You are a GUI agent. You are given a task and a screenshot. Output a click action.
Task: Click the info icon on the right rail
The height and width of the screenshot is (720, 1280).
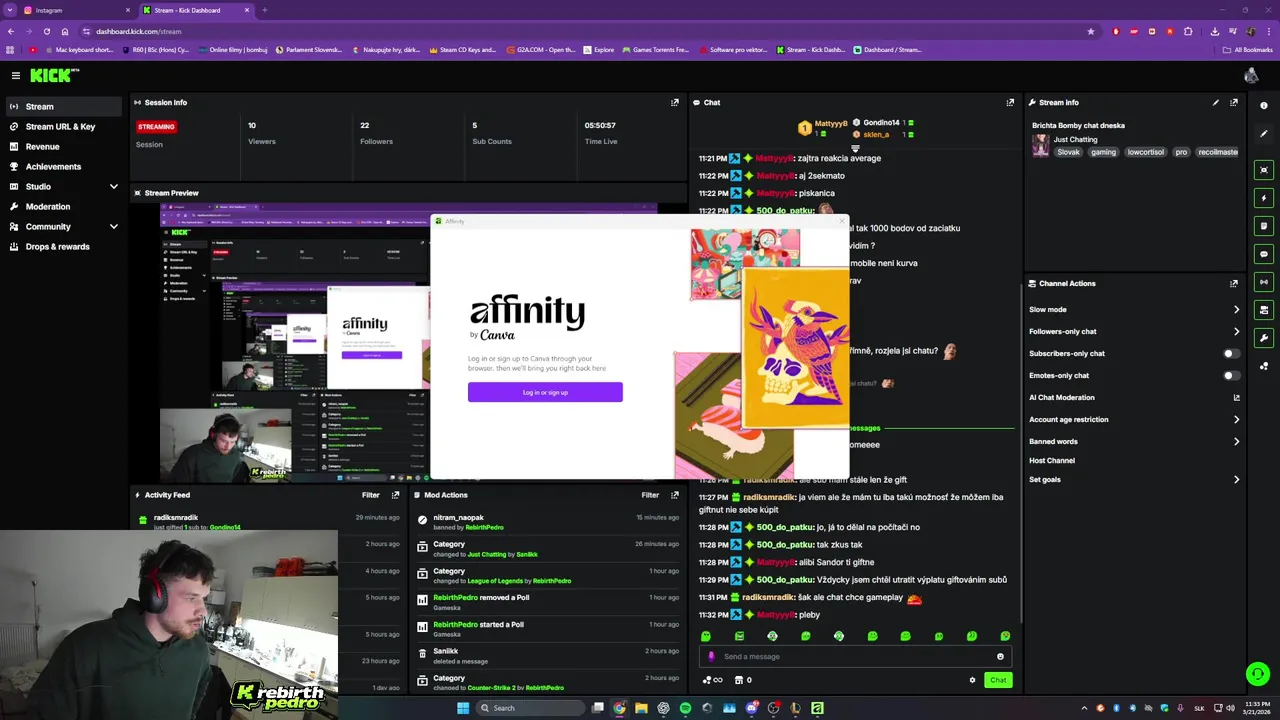tap(1264, 106)
